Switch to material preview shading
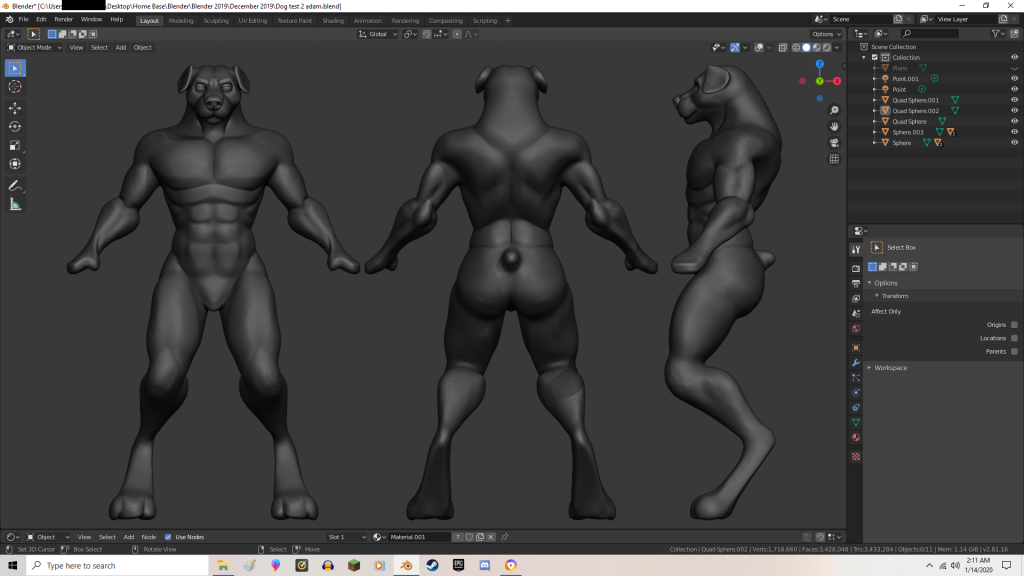 (x=817, y=48)
